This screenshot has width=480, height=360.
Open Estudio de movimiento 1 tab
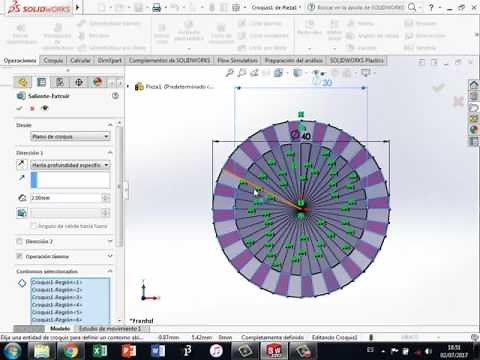click(110, 329)
